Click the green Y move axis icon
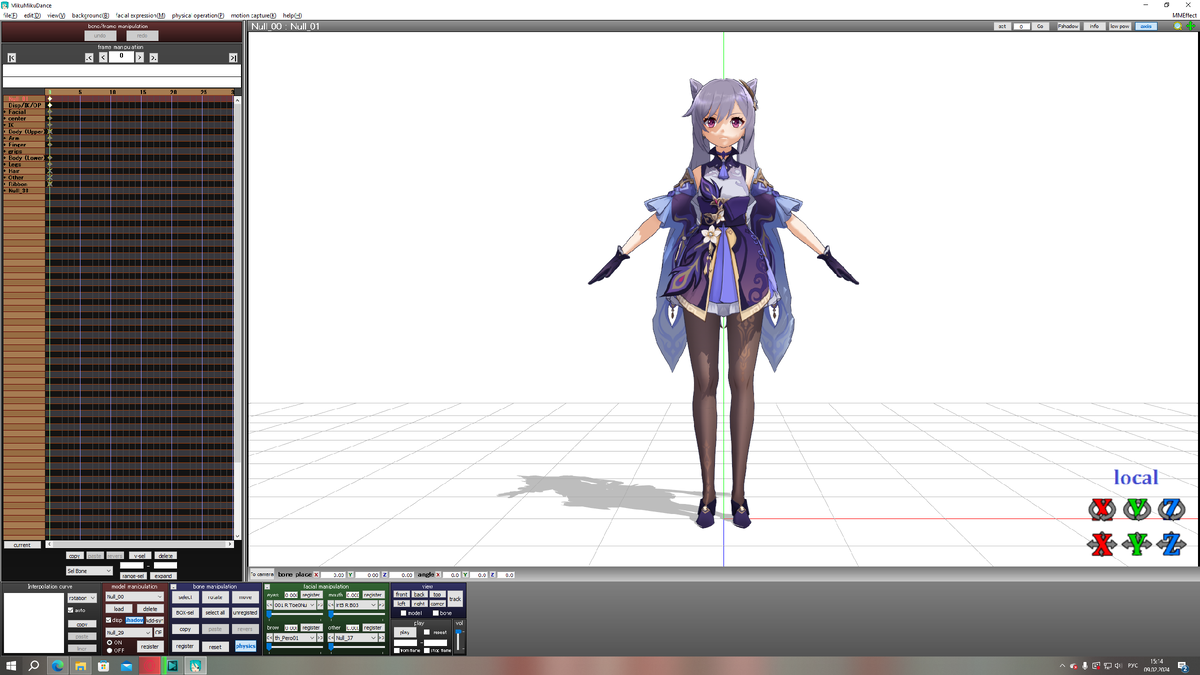Image resolution: width=1200 pixels, height=675 pixels. (x=1137, y=544)
